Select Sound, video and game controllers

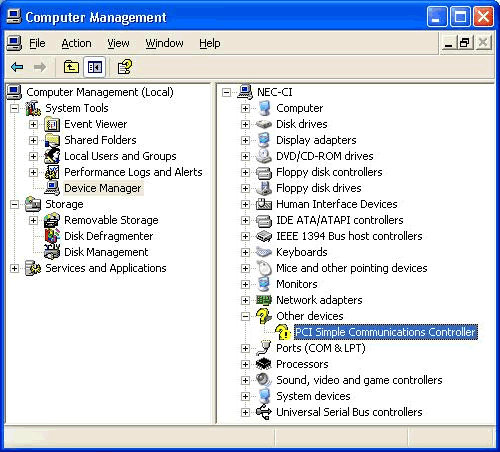click(x=359, y=380)
